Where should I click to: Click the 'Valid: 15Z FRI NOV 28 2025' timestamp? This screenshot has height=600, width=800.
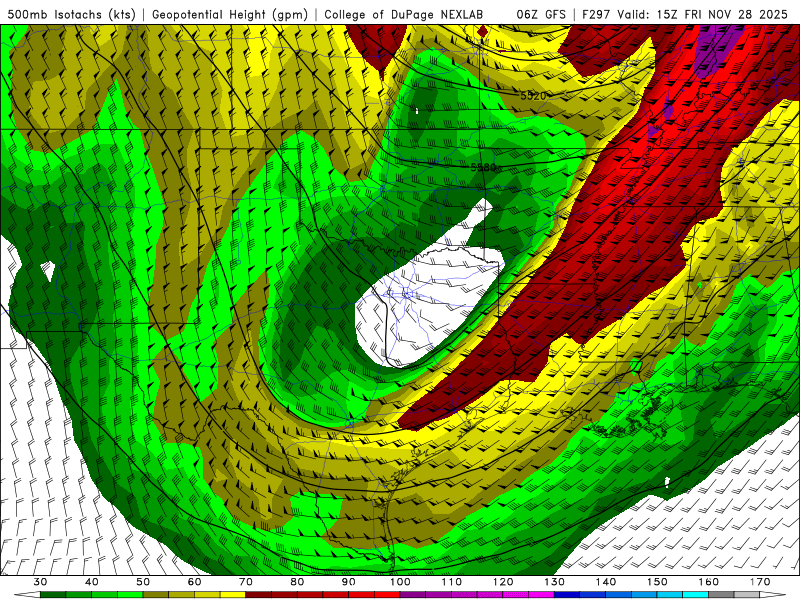[703, 14]
